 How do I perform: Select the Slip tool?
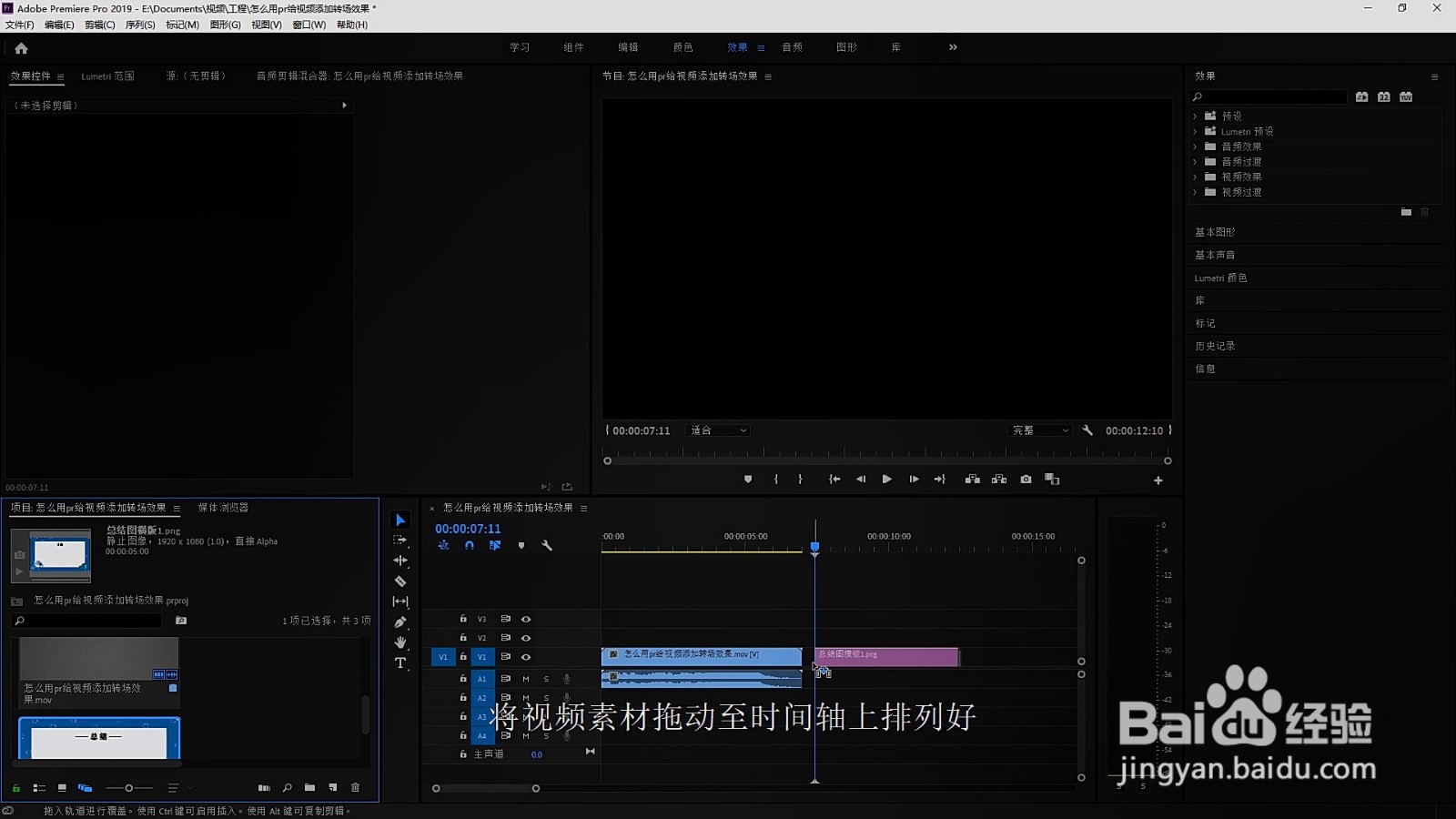[400, 602]
